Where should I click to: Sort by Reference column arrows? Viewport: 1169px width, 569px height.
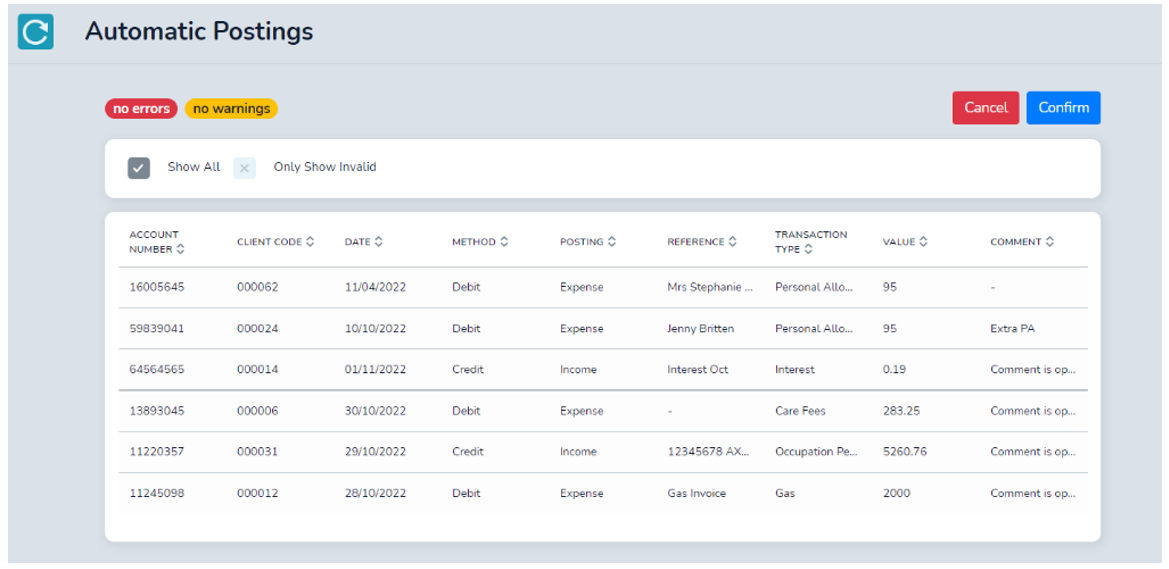[733, 242]
